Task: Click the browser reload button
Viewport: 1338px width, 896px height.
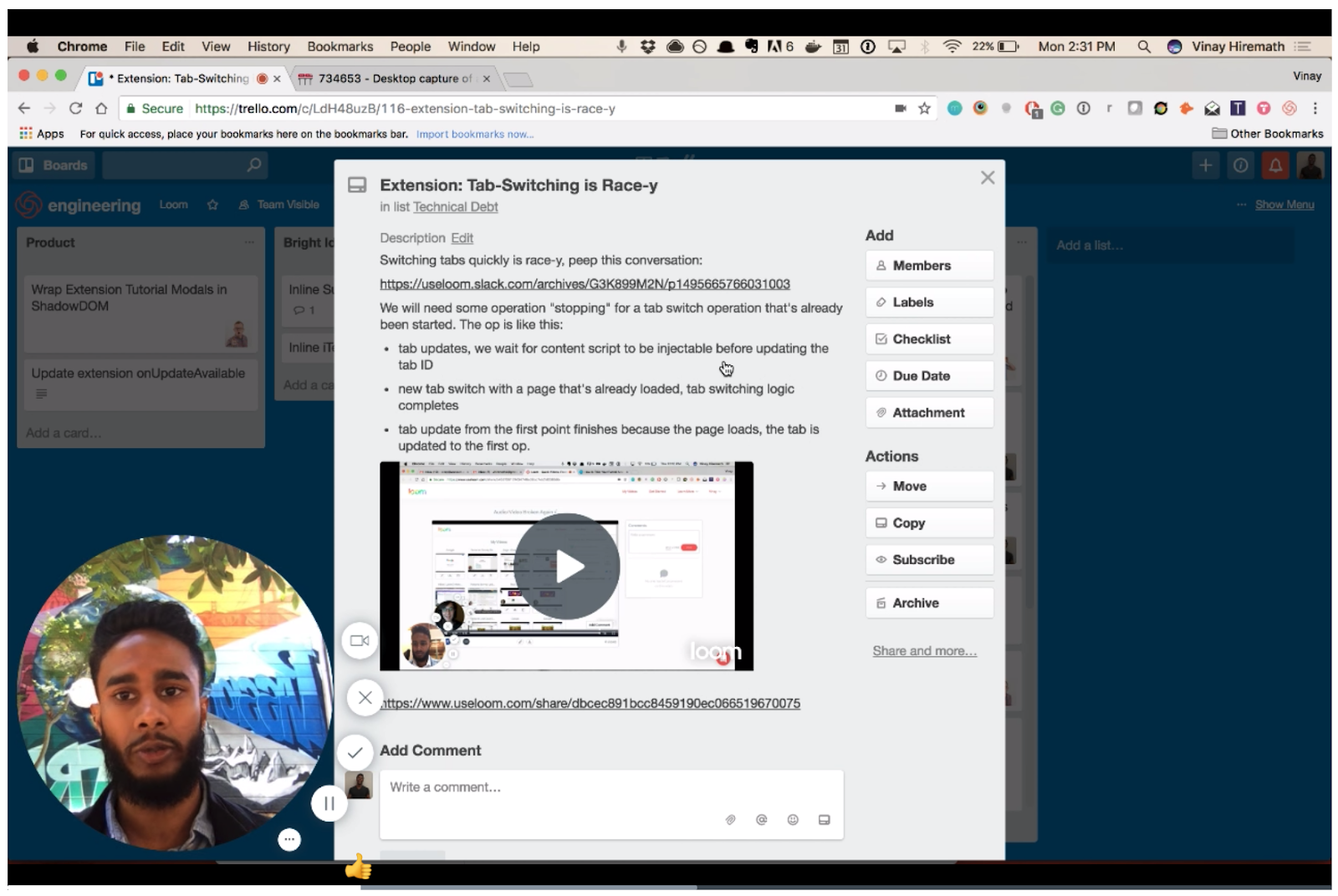Action: pos(75,109)
